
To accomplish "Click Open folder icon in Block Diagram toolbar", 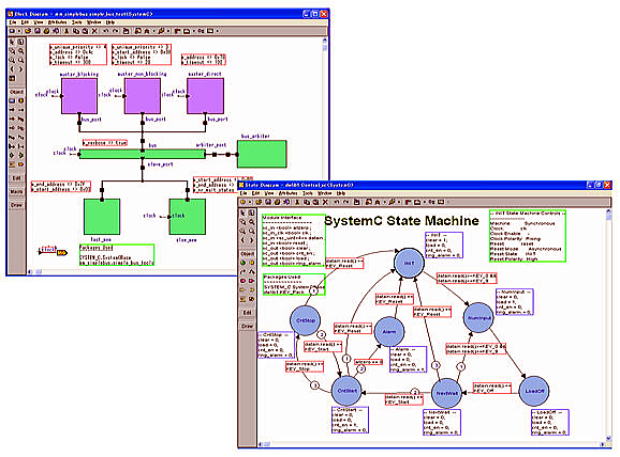I will coord(28,31).
